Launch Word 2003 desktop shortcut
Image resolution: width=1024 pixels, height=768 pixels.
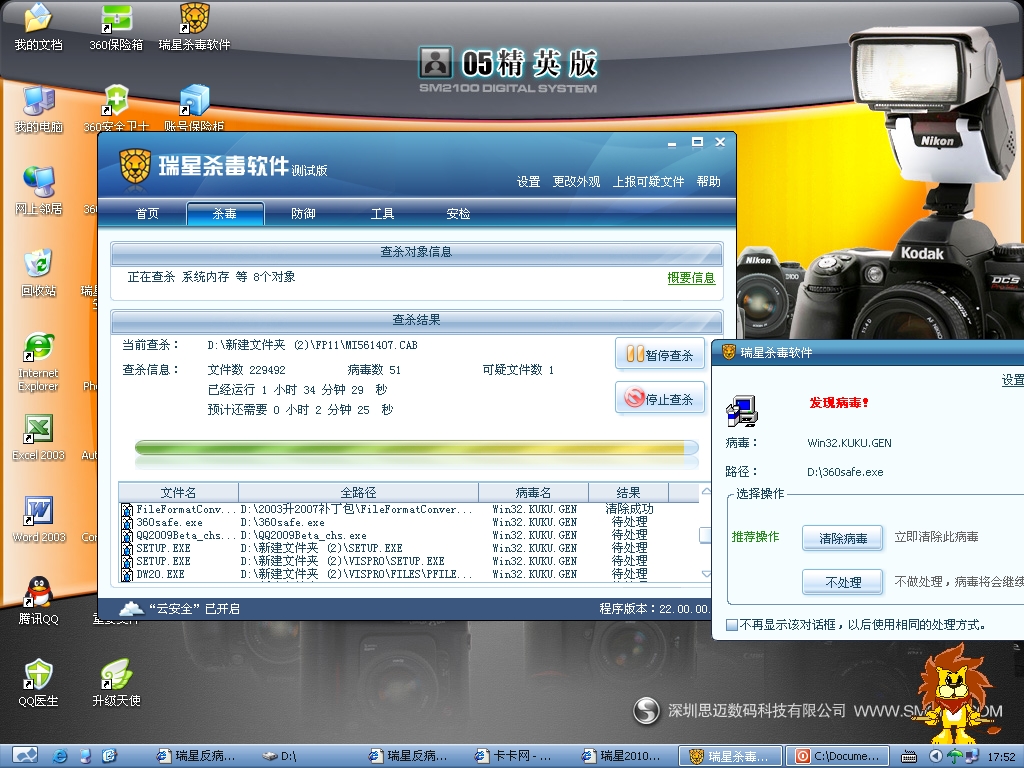38,520
